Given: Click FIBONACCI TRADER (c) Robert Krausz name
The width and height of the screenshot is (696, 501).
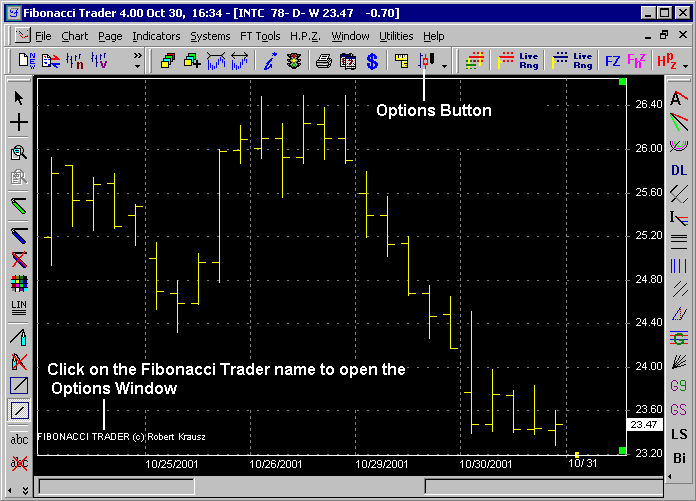Looking at the screenshot, I should 121,437.
